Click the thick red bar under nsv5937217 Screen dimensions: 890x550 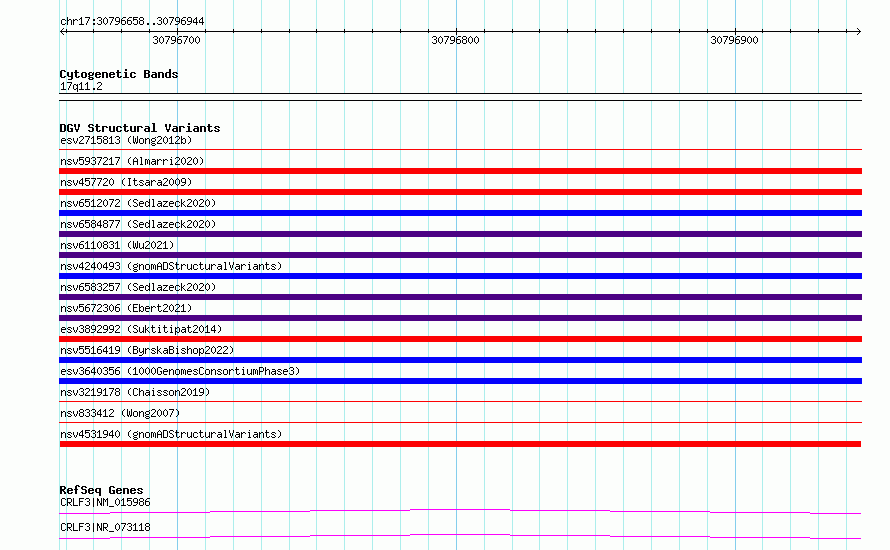pos(460,171)
